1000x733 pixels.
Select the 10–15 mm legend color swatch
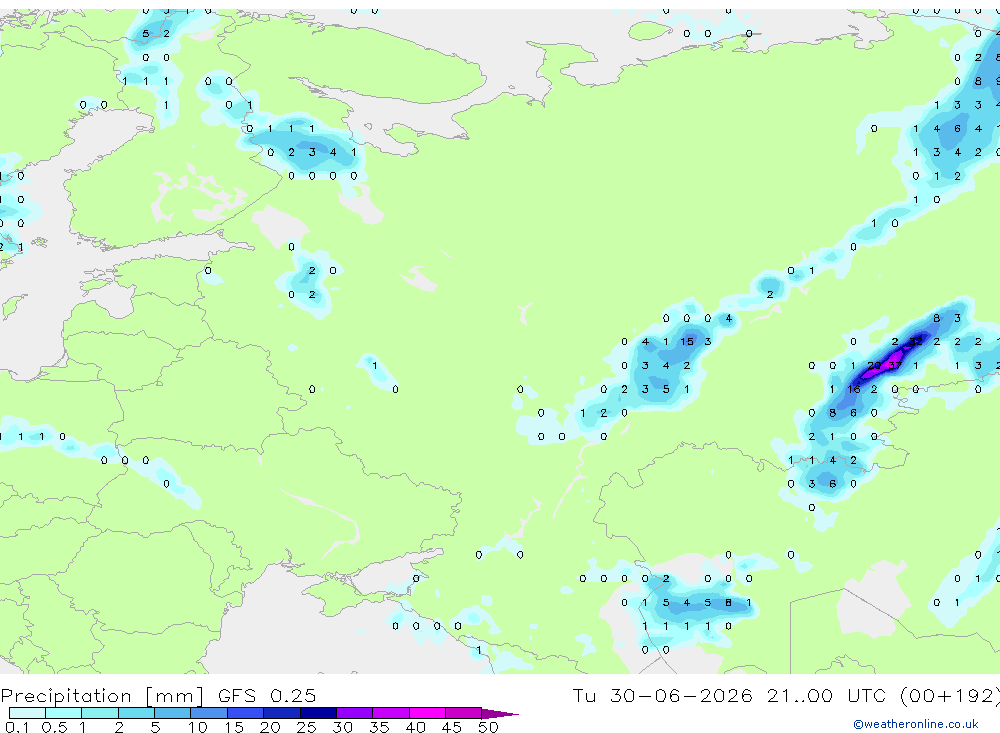[x=209, y=713]
